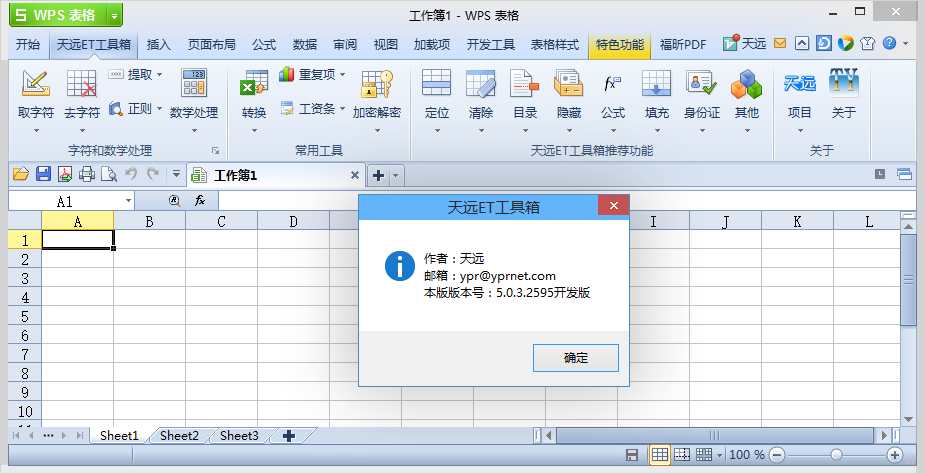
Task: Click the undo arrow icon
Action: 131,174
